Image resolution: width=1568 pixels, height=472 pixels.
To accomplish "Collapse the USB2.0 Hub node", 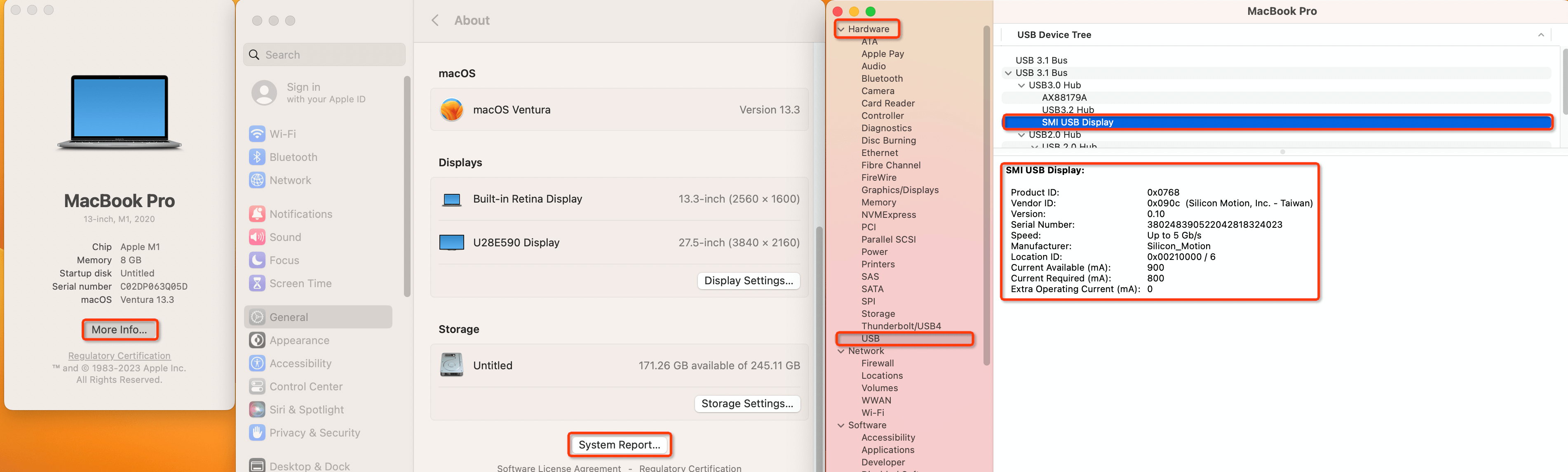I will 1021,135.
